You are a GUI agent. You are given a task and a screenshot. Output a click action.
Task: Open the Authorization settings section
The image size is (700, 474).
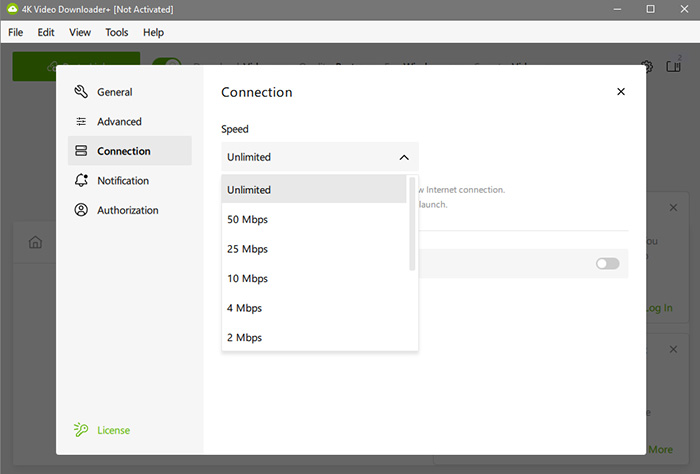(x=129, y=210)
